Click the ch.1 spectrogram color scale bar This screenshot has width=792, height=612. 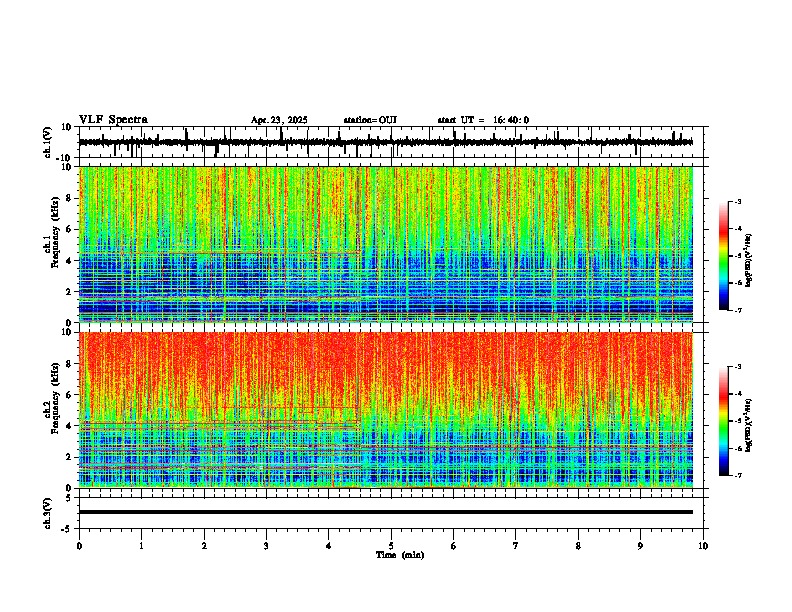(724, 256)
